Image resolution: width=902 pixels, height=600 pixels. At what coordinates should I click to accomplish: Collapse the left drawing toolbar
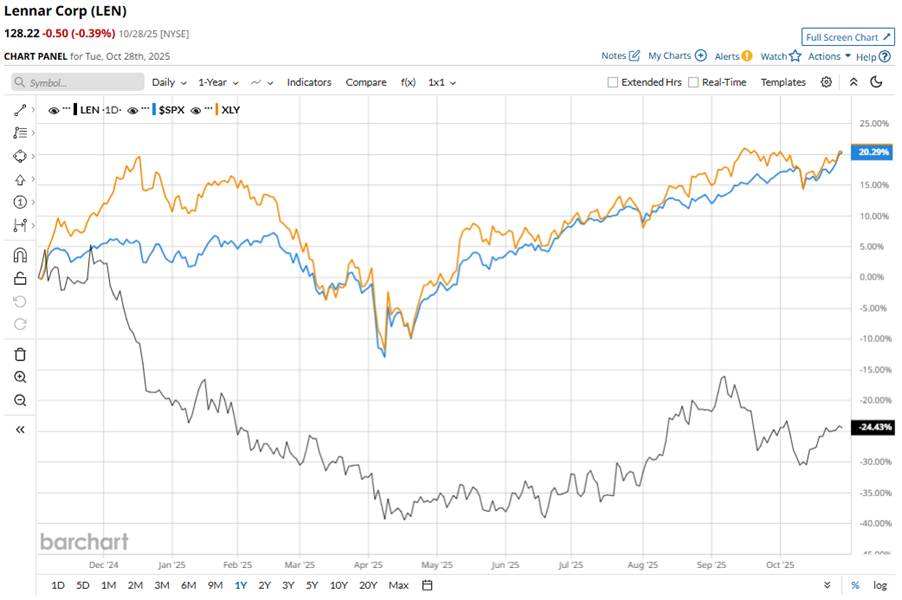[20, 430]
